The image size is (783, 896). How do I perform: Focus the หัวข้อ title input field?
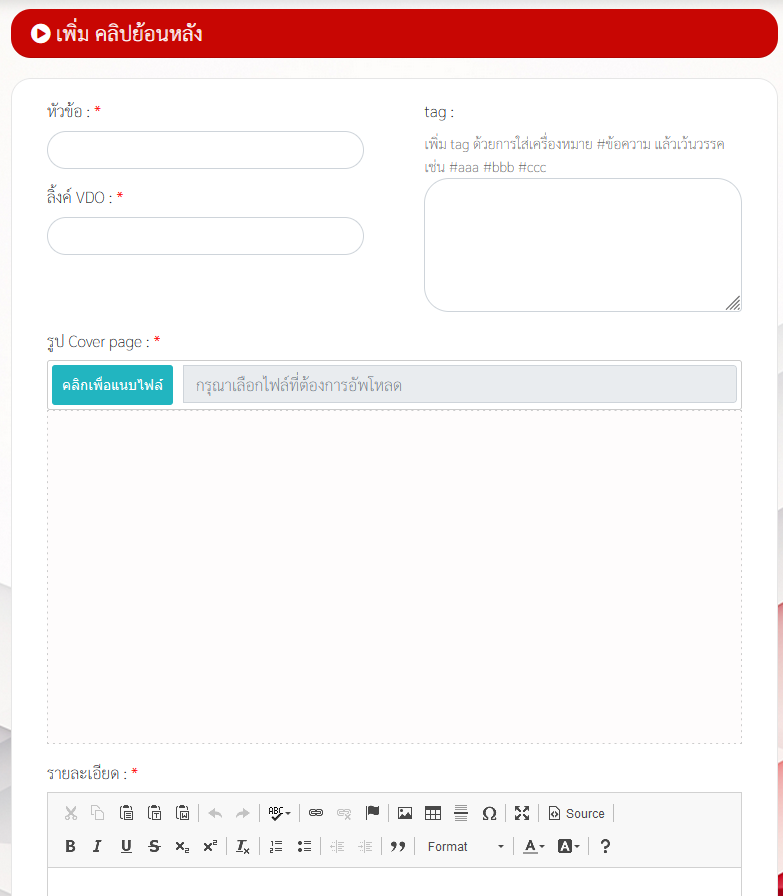pyautogui.click(x=205, y=150)
